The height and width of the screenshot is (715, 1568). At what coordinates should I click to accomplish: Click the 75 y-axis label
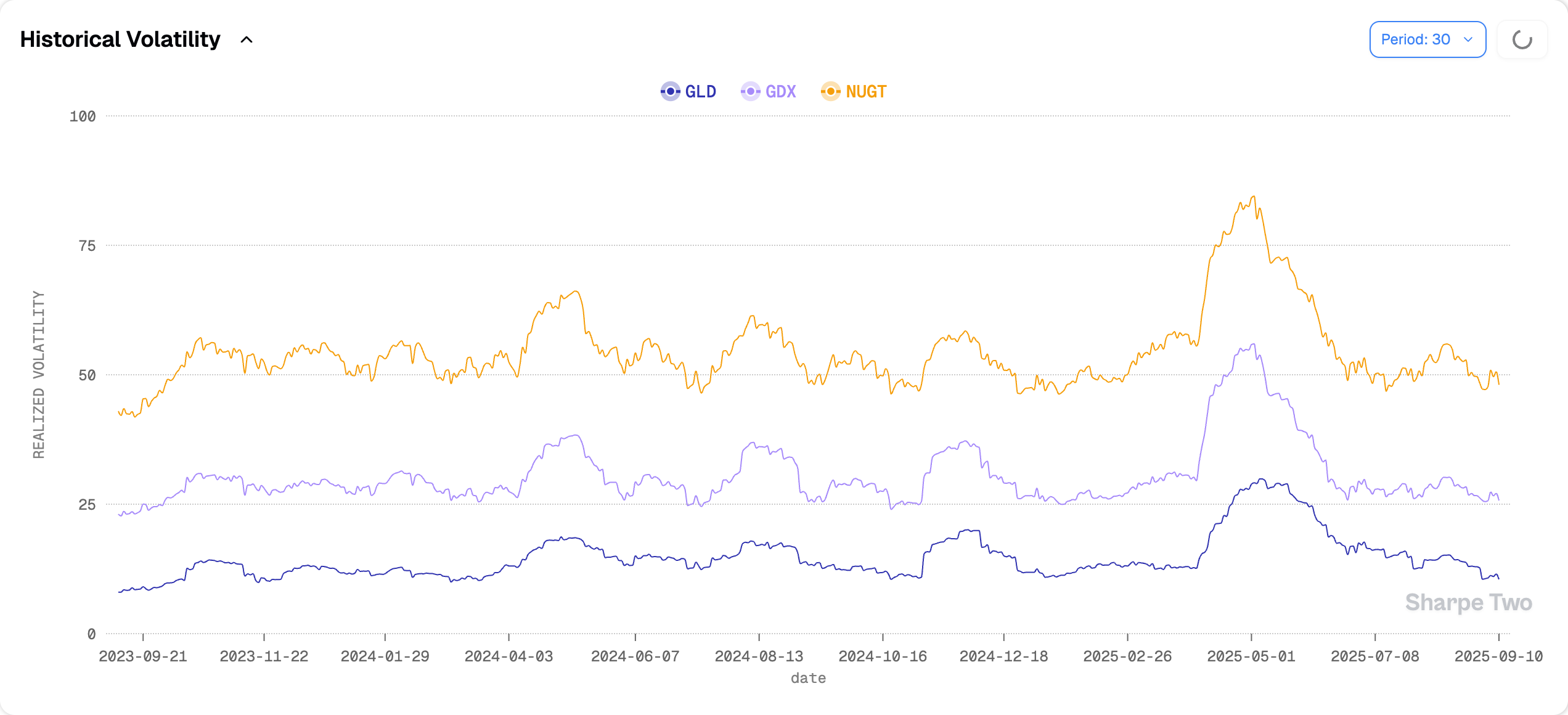point(87,246)
